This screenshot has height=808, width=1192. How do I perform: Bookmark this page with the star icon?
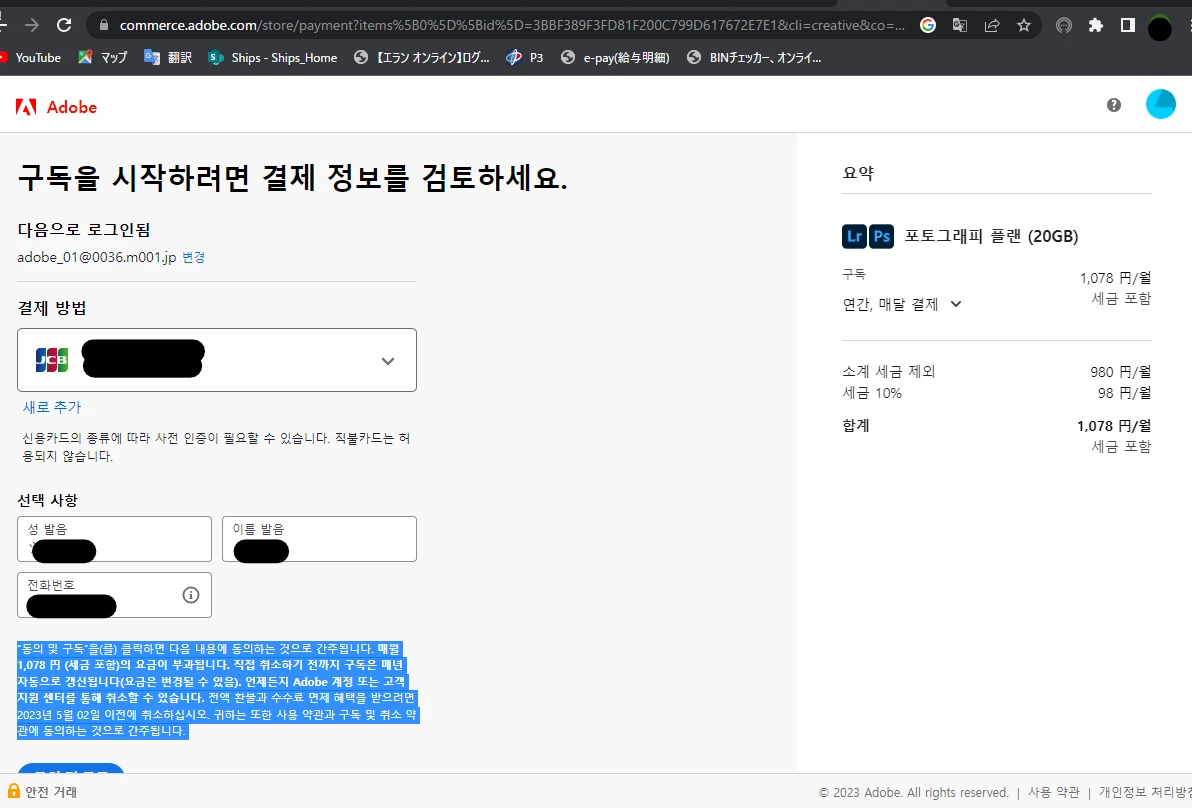1024,25
